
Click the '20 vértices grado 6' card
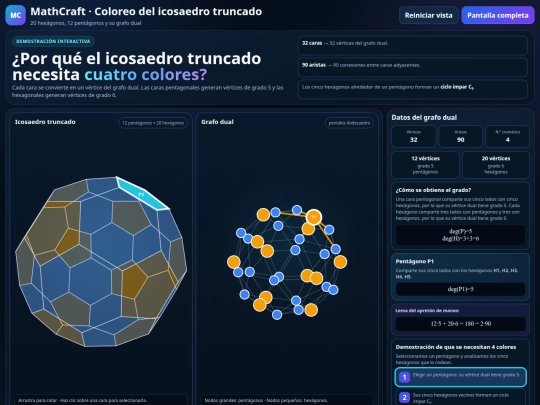[x=496, y=165]
